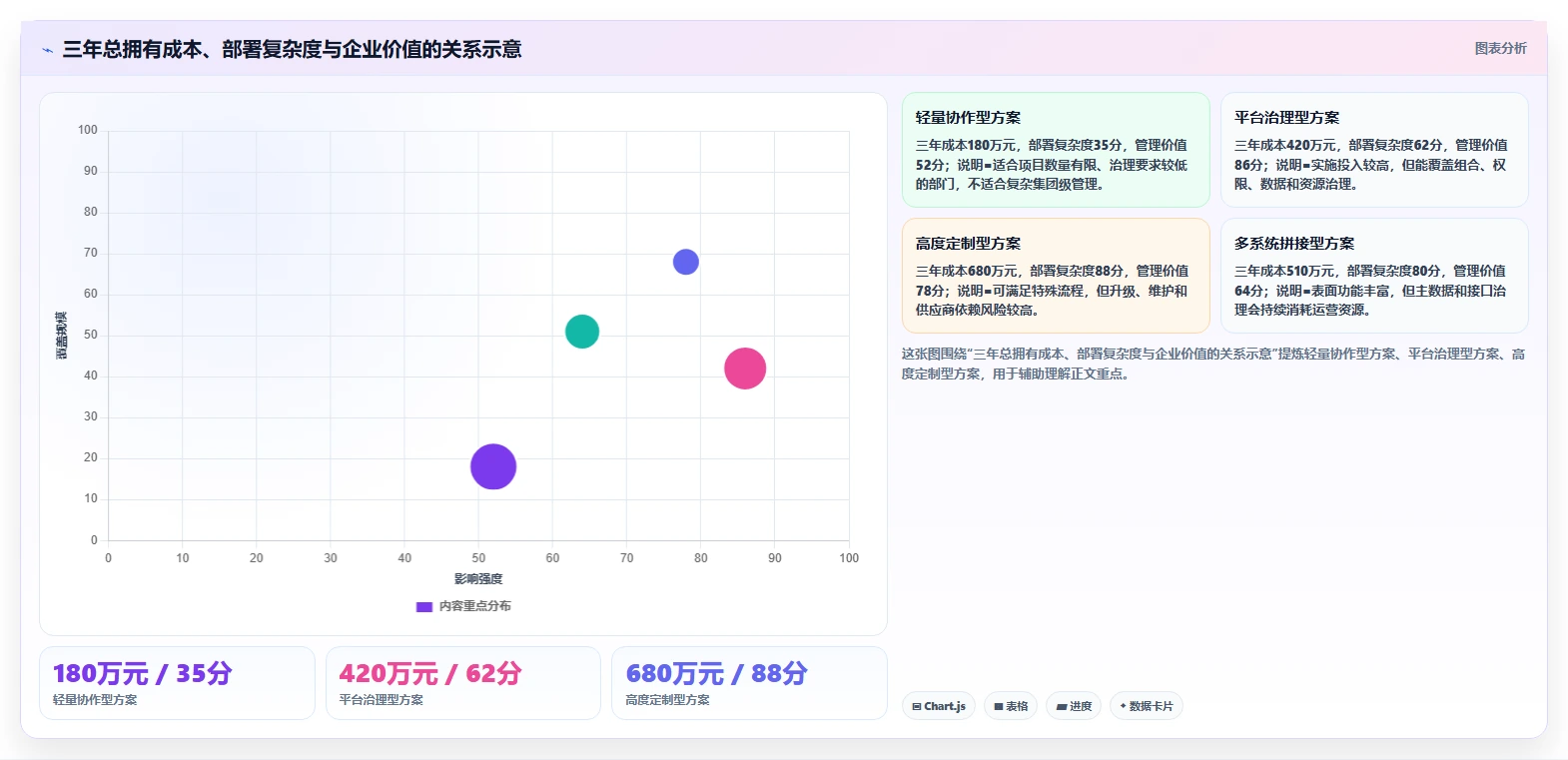Open the 平台治理型方案 description card

[1374, 150]
